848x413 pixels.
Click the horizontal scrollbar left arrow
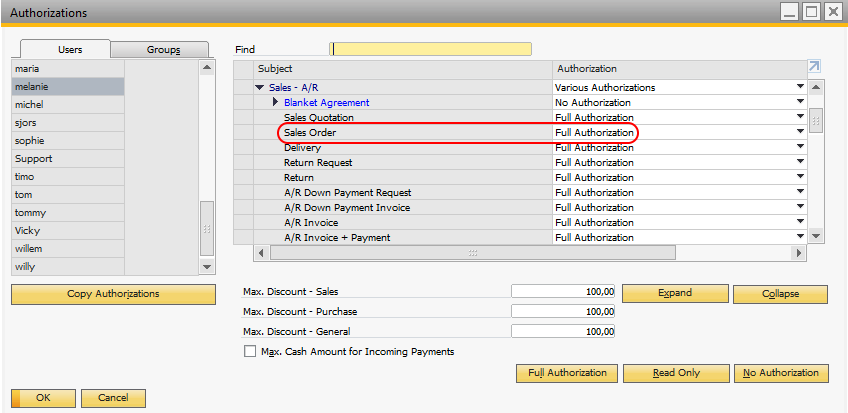[262, 253]
